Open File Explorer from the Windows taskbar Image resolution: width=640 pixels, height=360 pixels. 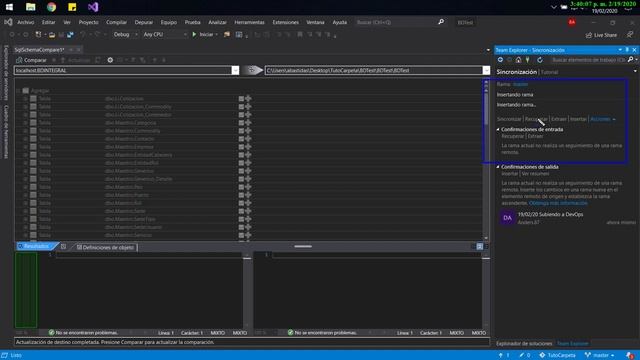click(x=31, y=7)
